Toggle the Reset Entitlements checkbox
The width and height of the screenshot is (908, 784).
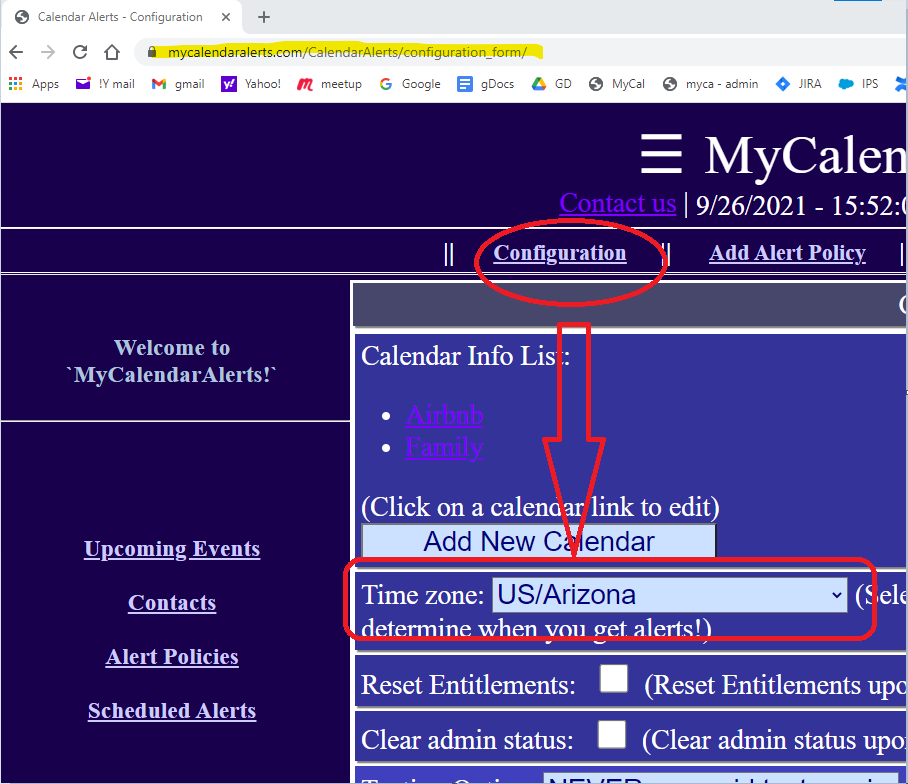pyautogui.click(x=613, y=680)
